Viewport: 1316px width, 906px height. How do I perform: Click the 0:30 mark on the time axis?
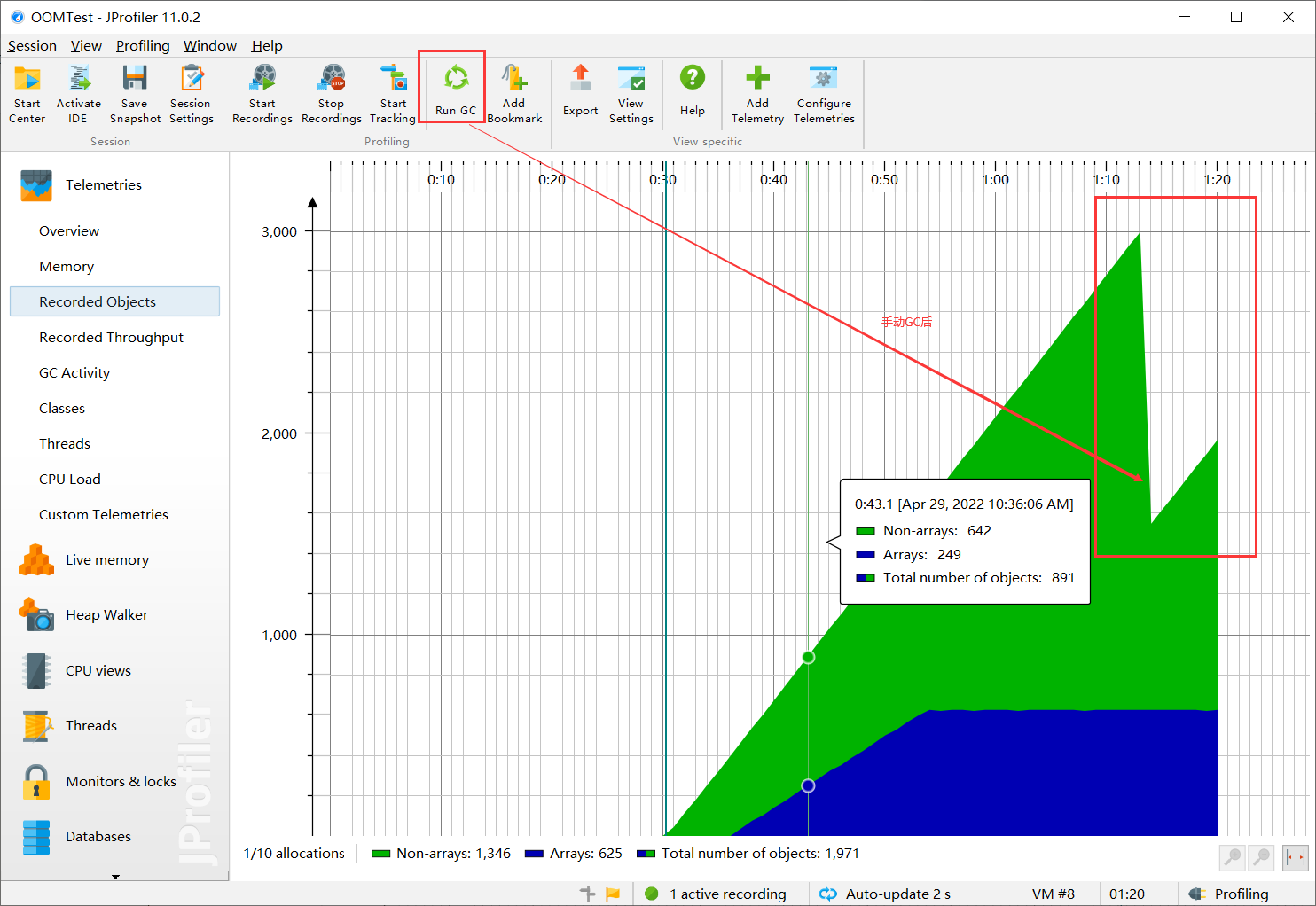[662, 180]
